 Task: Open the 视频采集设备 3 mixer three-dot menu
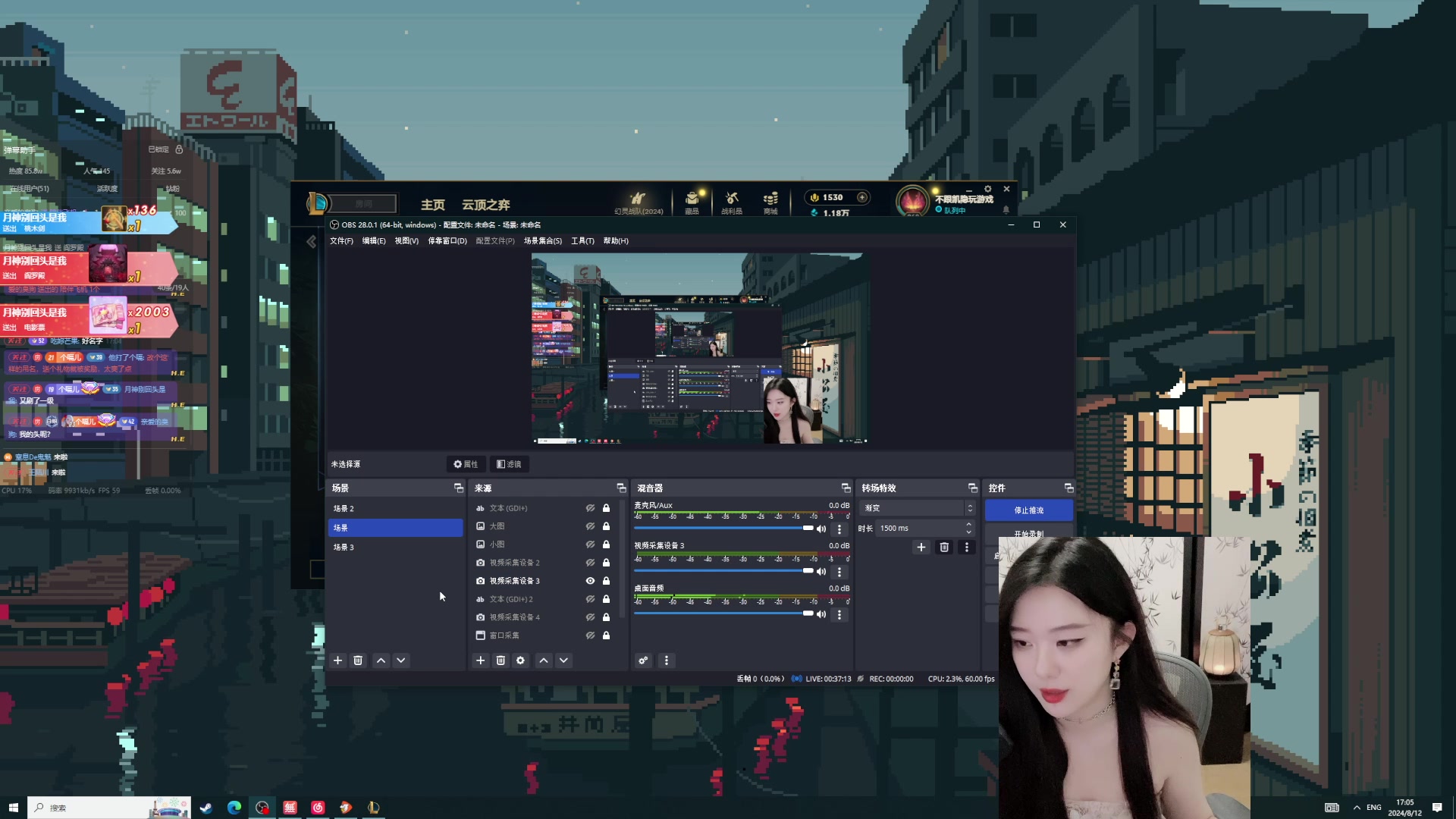pyautogui.click(x=839, y=572)
